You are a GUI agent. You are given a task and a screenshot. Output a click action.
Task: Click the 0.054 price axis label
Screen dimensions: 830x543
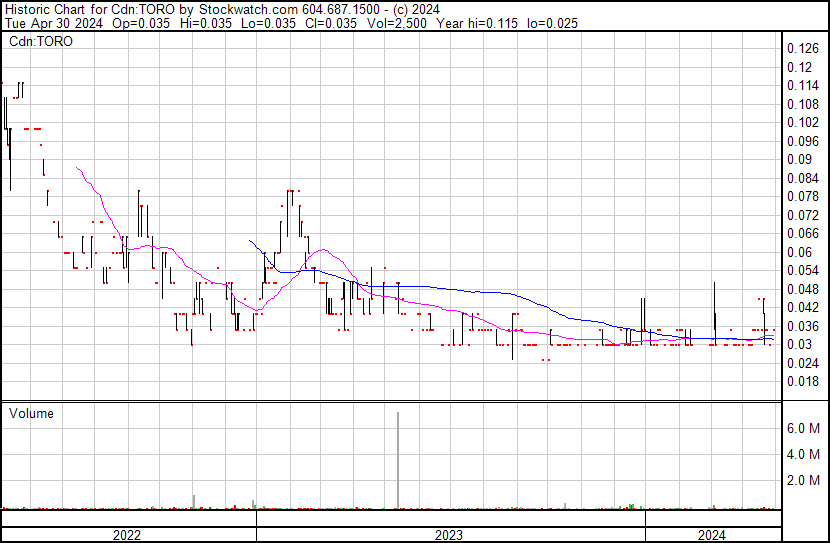[x=803, y=270]
